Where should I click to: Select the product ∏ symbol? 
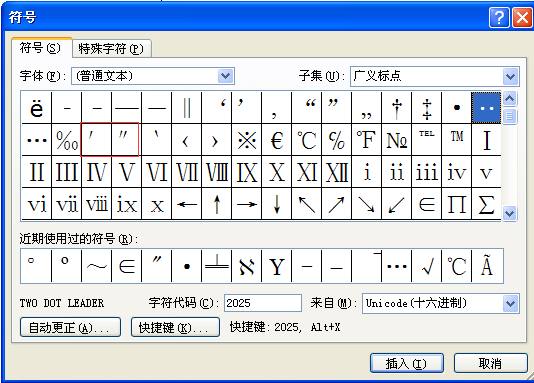tap(457, 204)
